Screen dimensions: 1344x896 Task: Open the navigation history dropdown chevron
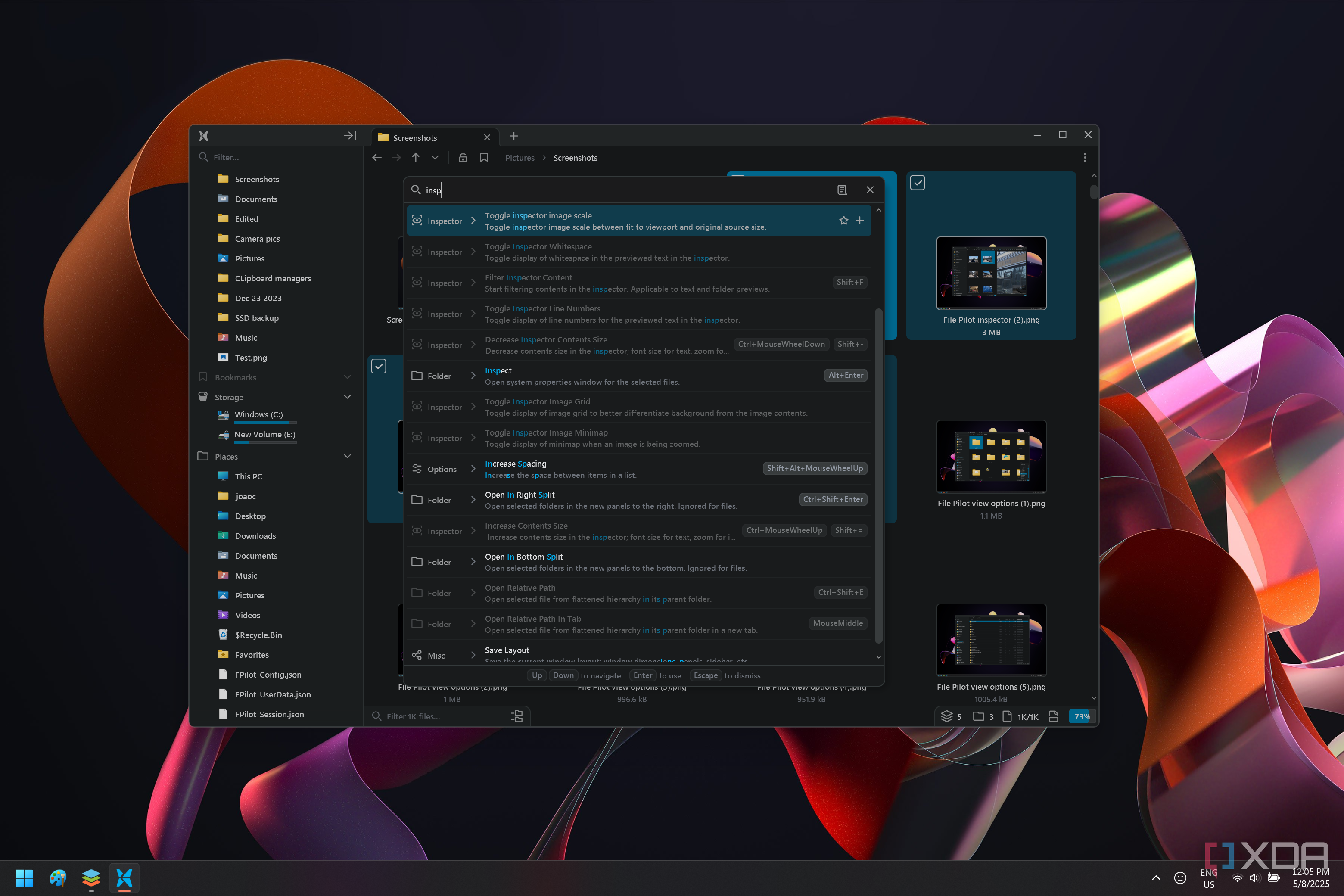435,158
